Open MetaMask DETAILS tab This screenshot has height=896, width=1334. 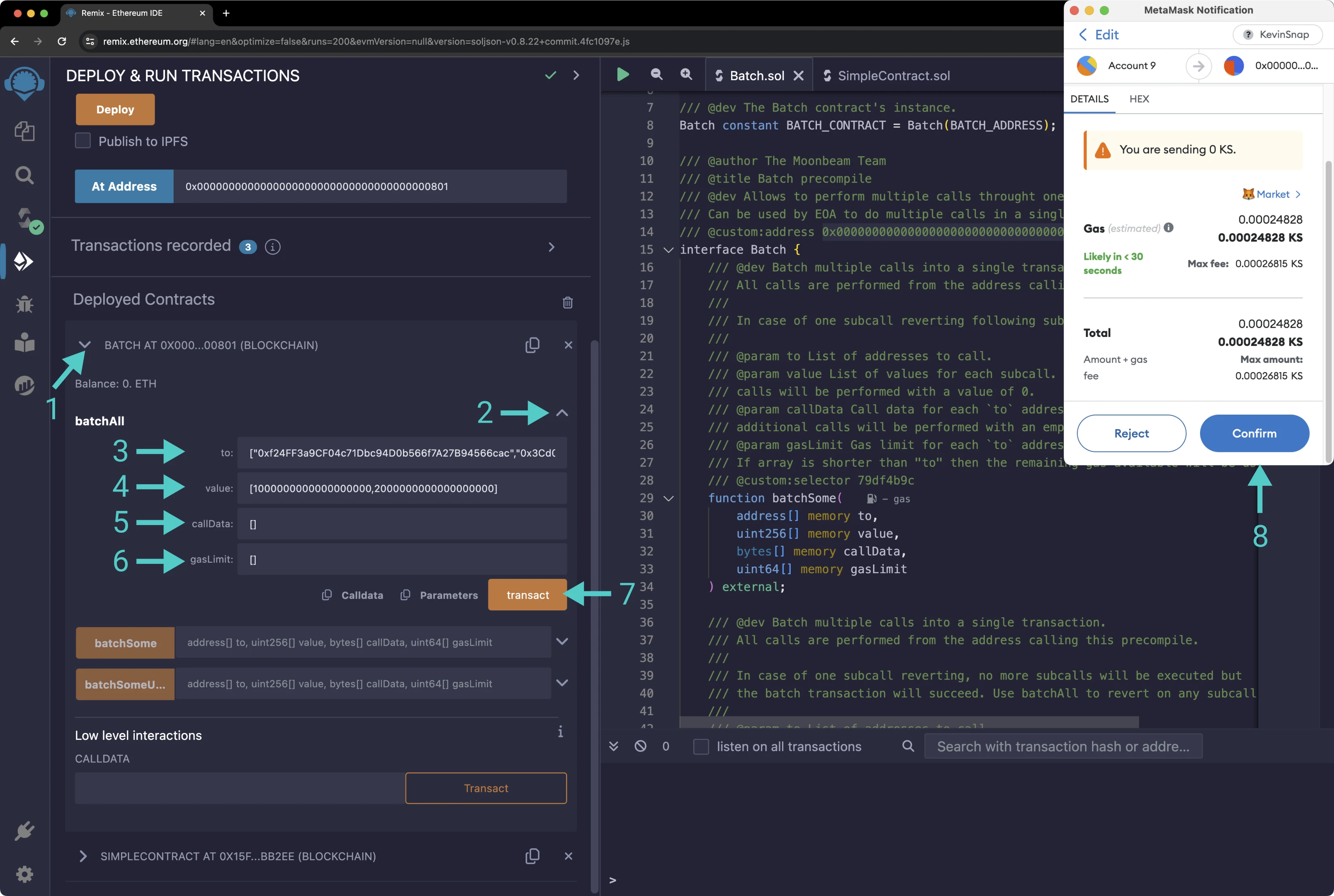point(1089,99)
